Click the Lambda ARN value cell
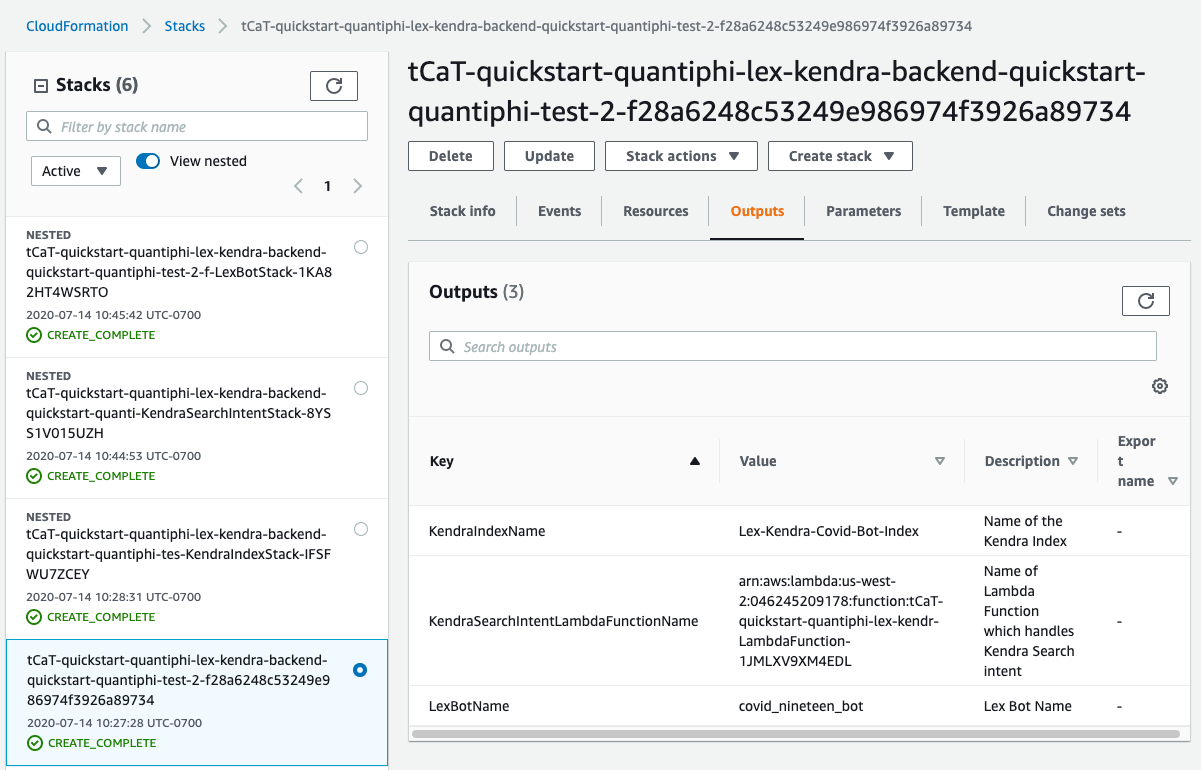The width and height of the screenshot is (1201, 770). pos(839,621)
